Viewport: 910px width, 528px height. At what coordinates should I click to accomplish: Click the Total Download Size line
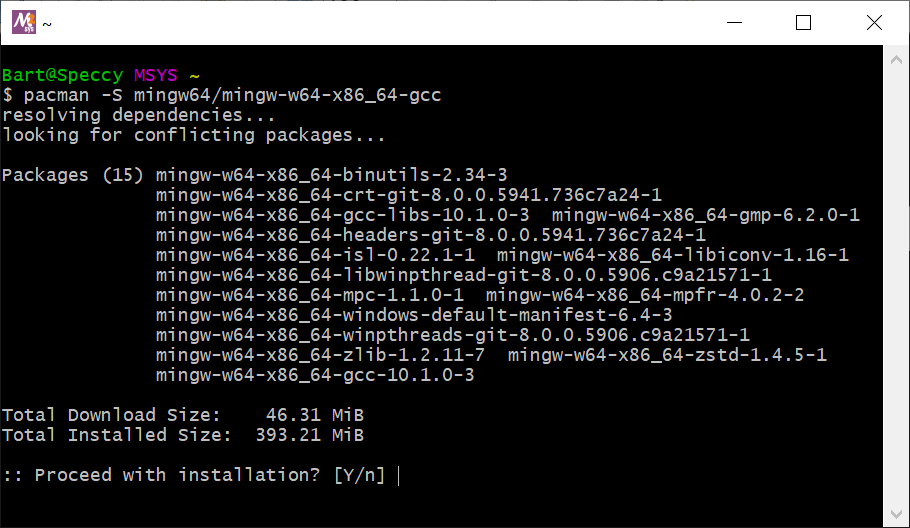(x=183, y=415)
